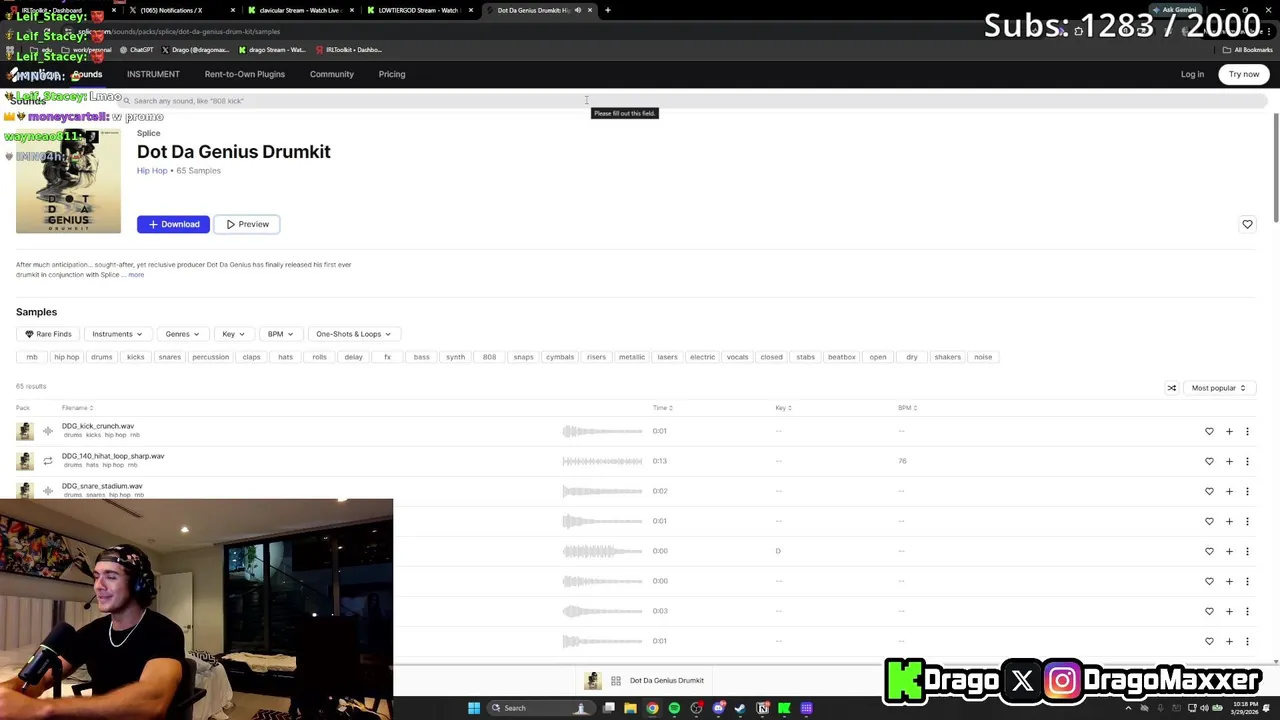Open the Rent-to-Own Plugins nav item
This screenshot has width=1280, height=720.
coord(245,74)
